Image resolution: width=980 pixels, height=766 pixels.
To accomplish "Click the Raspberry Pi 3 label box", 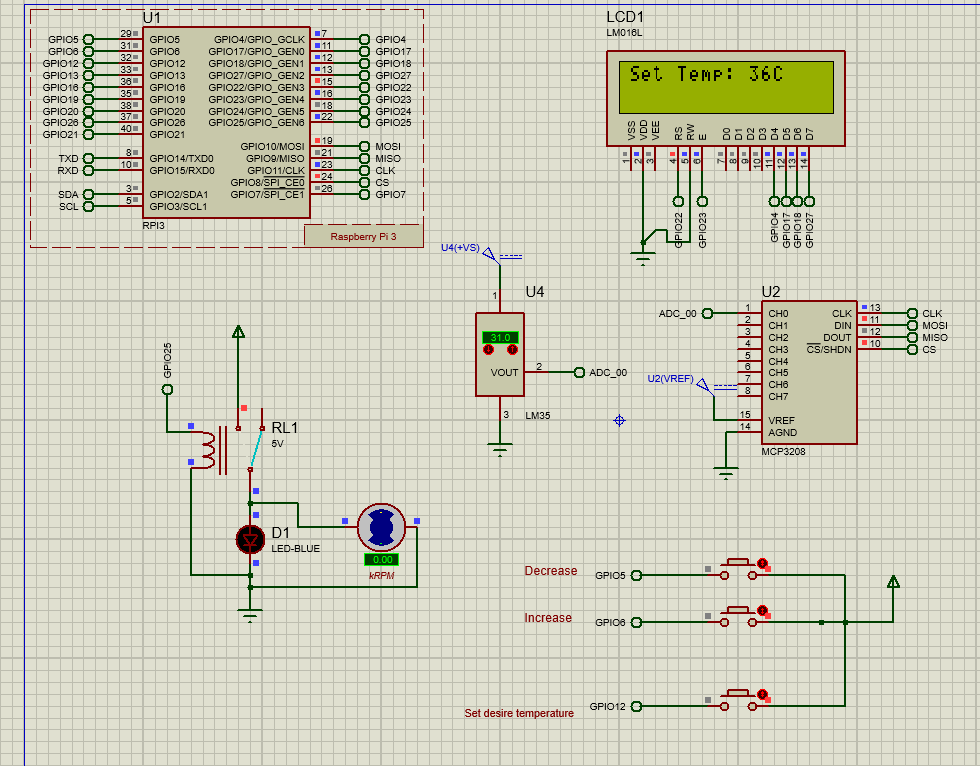I will pos(363,236).
